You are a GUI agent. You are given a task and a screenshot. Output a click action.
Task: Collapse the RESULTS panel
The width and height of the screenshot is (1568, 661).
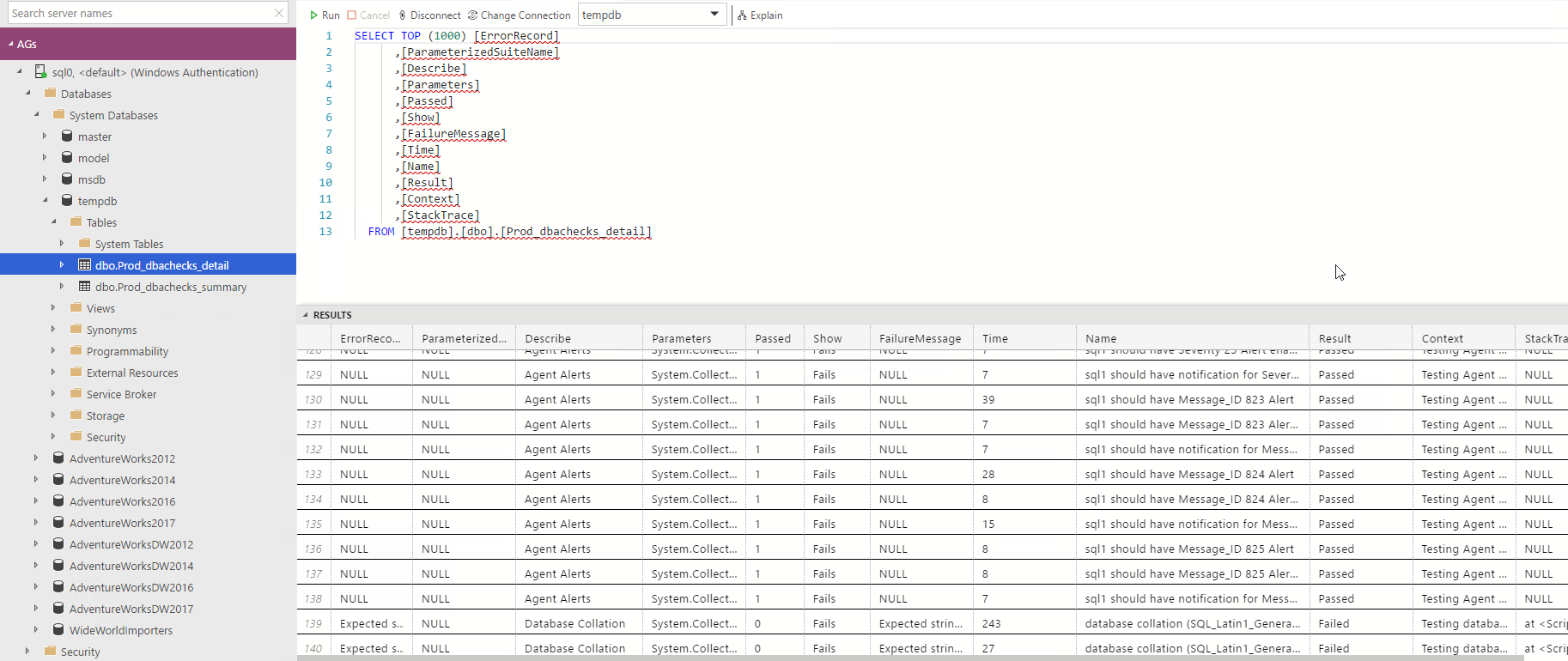305,315
